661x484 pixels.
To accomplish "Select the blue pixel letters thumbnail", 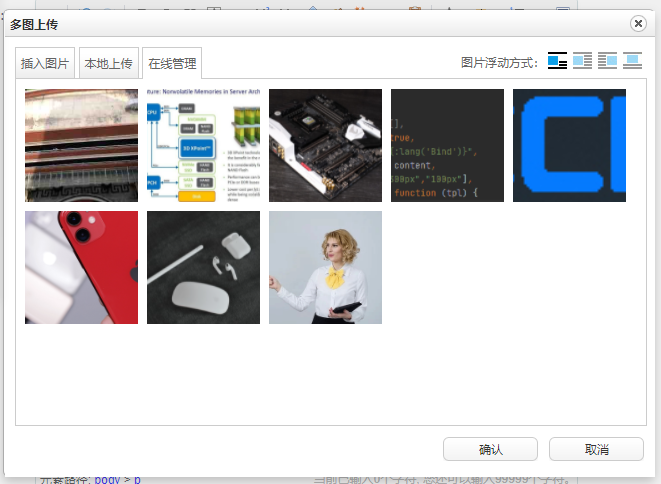I will (x=569, y=145).
